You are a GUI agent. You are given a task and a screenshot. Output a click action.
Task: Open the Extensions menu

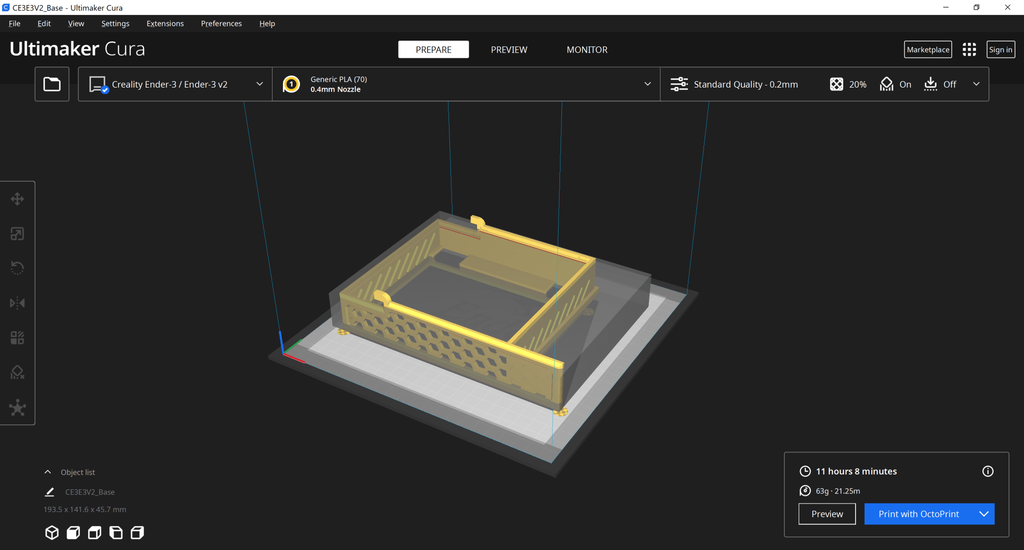click(165, 24)
